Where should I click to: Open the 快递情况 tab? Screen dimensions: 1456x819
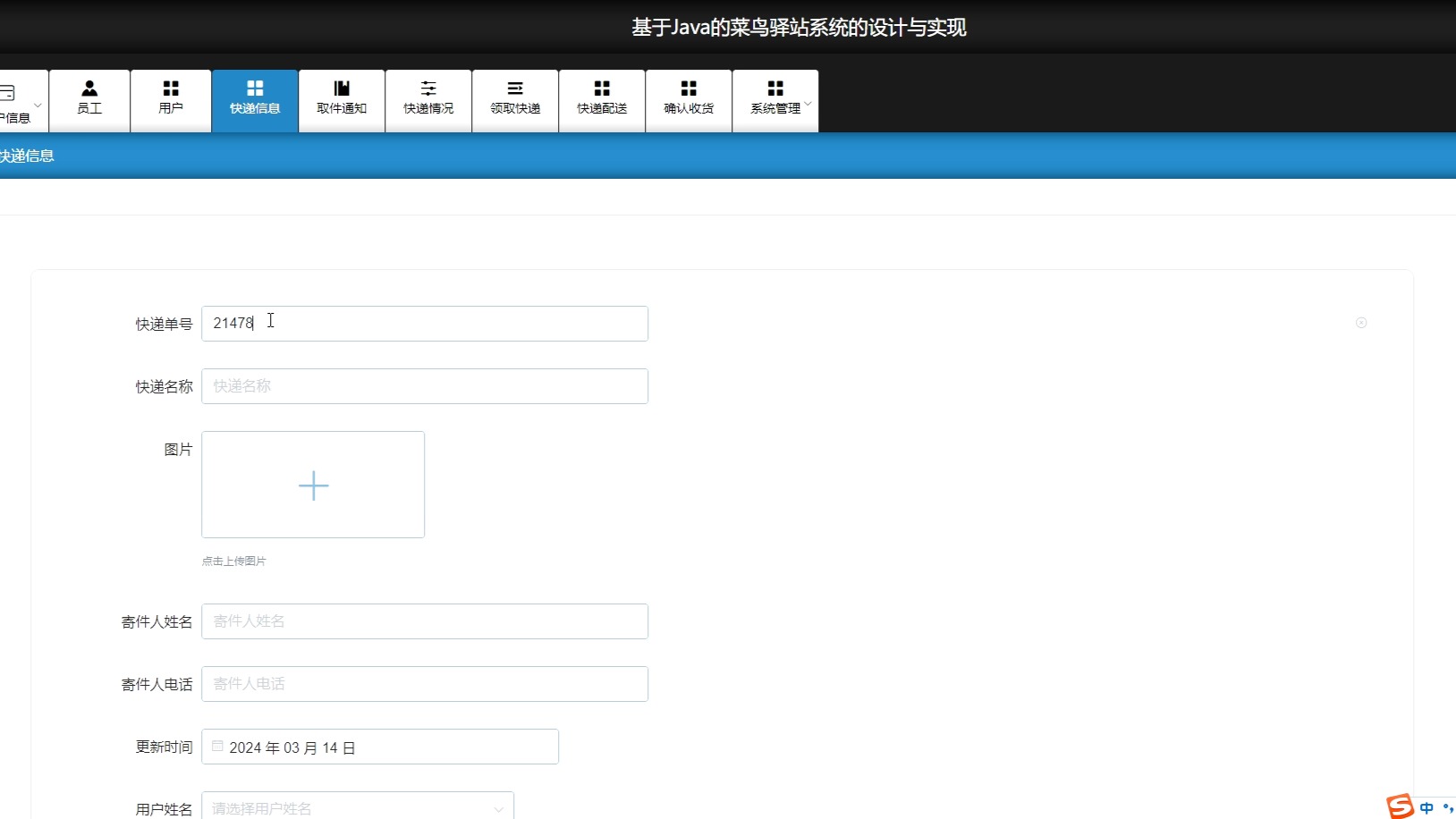(428, 100)
